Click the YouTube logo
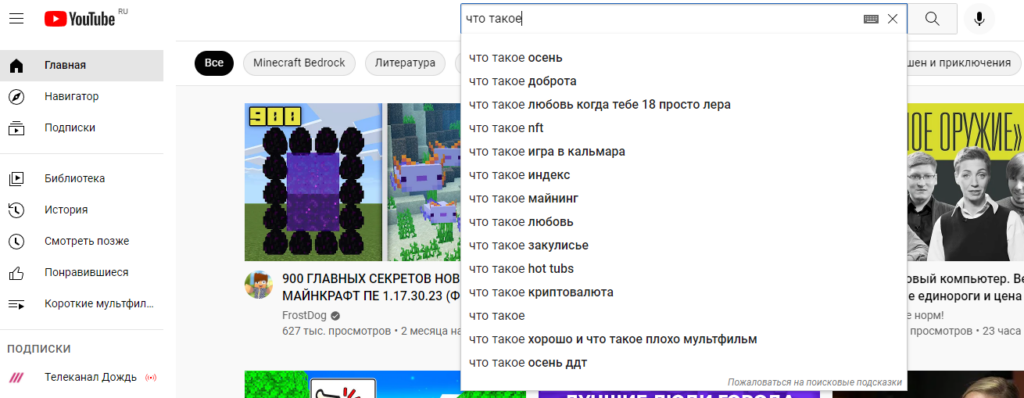The height and width of the screenshot is (398, 1024). point(80,20)
